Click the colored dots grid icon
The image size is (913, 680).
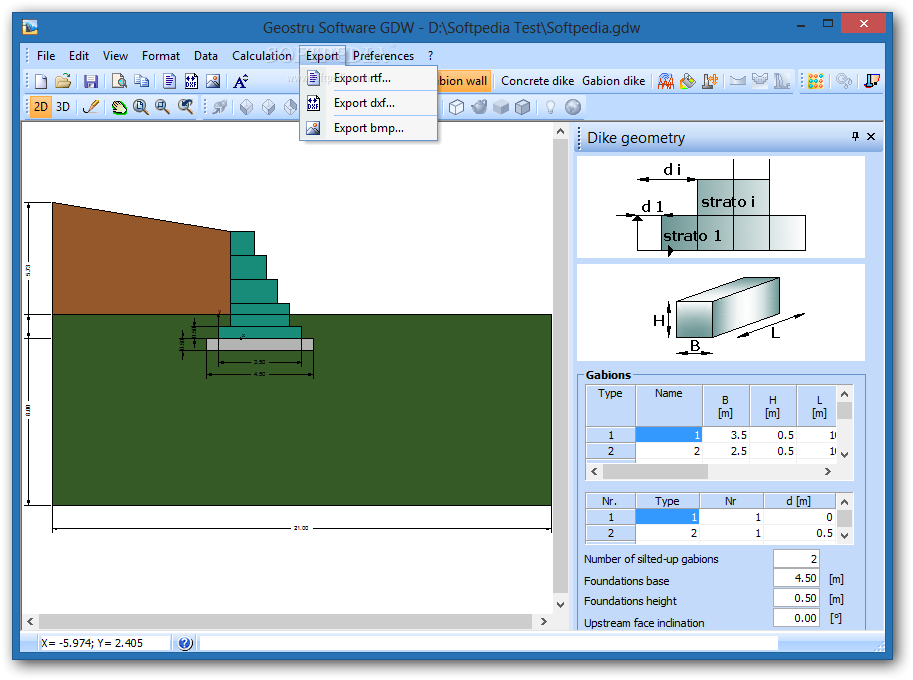point(816,81)
